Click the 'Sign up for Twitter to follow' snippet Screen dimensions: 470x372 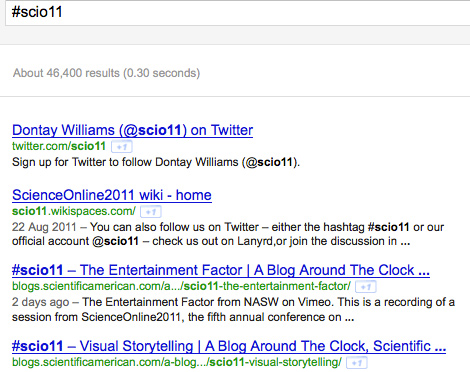point(156,162)
